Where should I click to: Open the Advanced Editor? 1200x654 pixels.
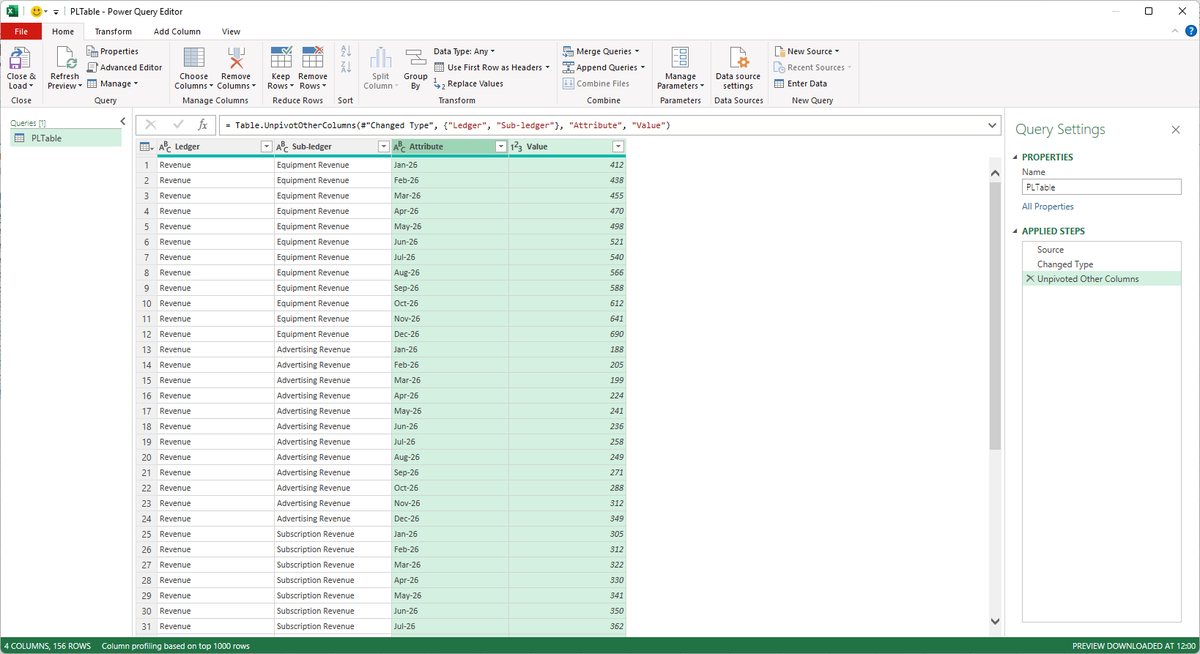pos(124,67)
